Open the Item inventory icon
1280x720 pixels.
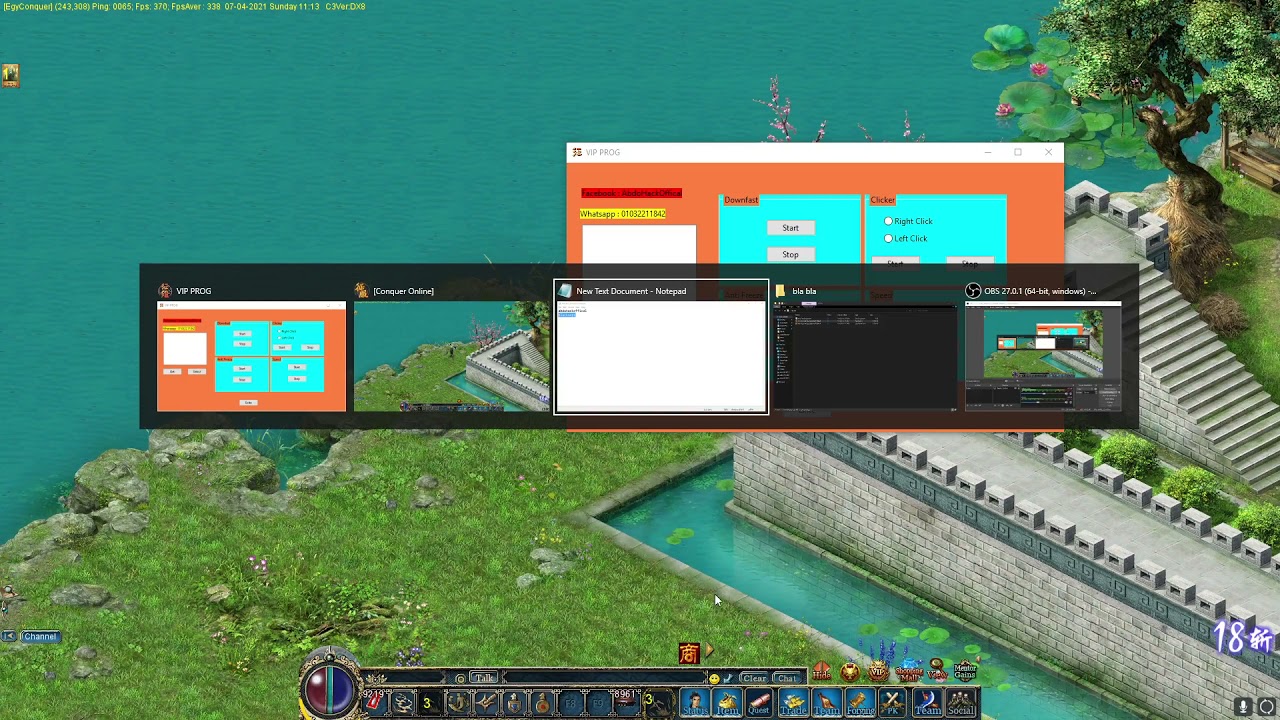coord(727,703)
